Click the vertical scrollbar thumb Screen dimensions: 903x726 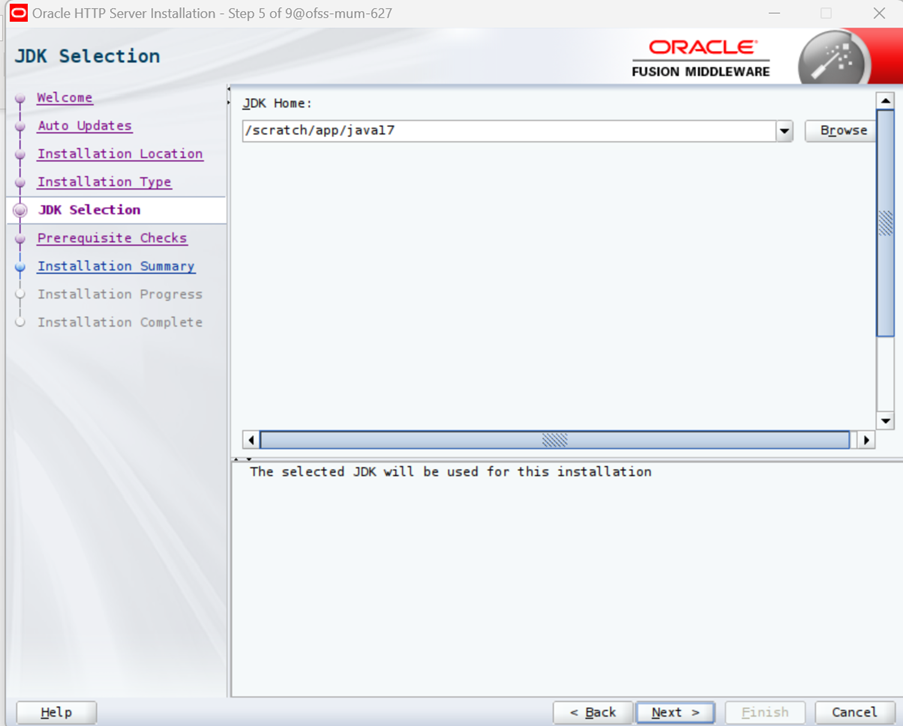(885, 222)
